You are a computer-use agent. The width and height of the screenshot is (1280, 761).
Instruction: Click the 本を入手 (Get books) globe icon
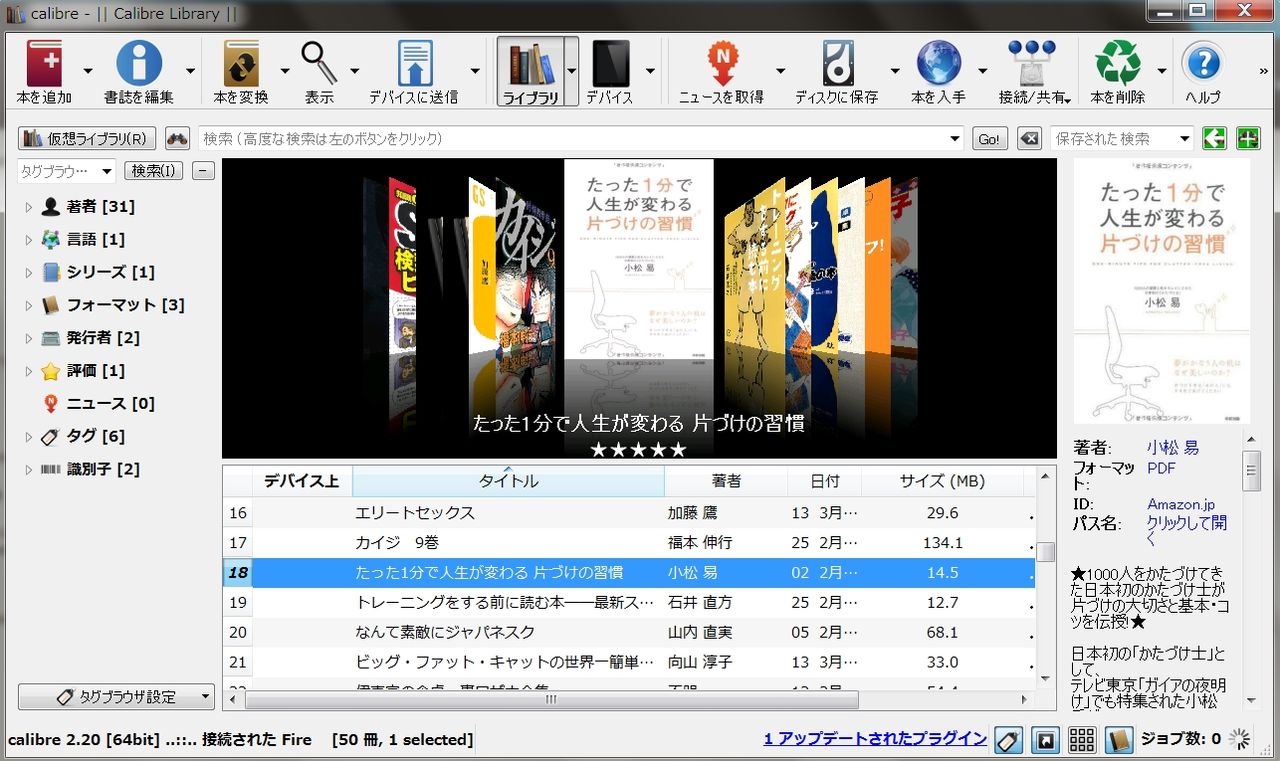(938, 63)
